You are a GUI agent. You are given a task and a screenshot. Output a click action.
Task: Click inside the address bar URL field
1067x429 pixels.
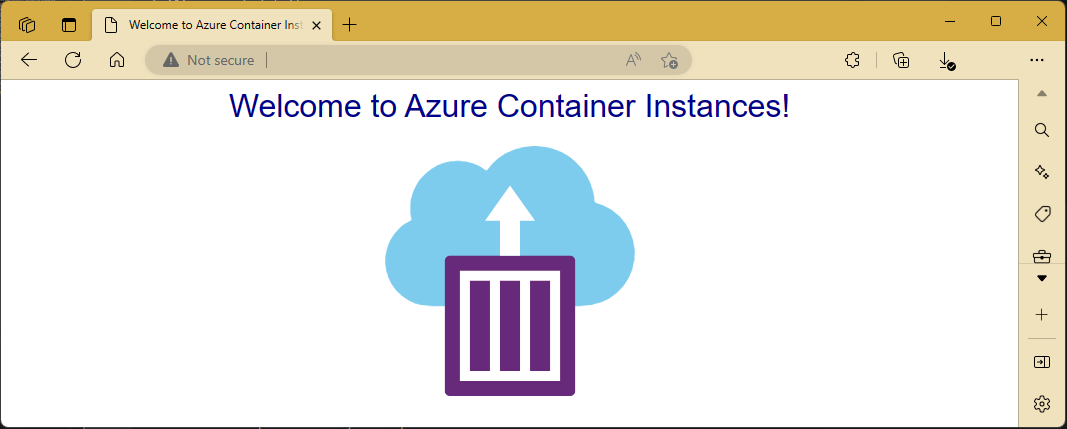pos(440,60)
